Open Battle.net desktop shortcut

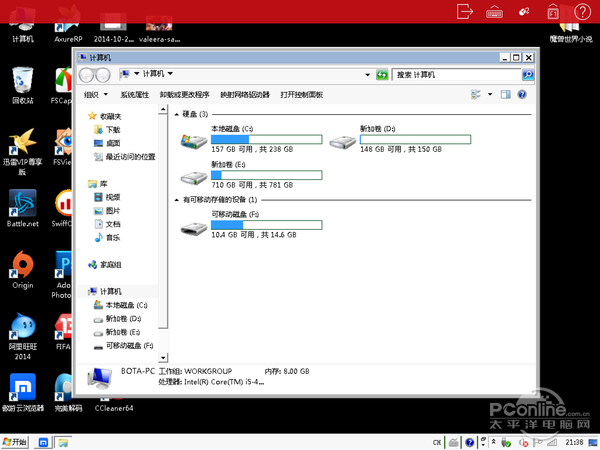coord(22,204)
